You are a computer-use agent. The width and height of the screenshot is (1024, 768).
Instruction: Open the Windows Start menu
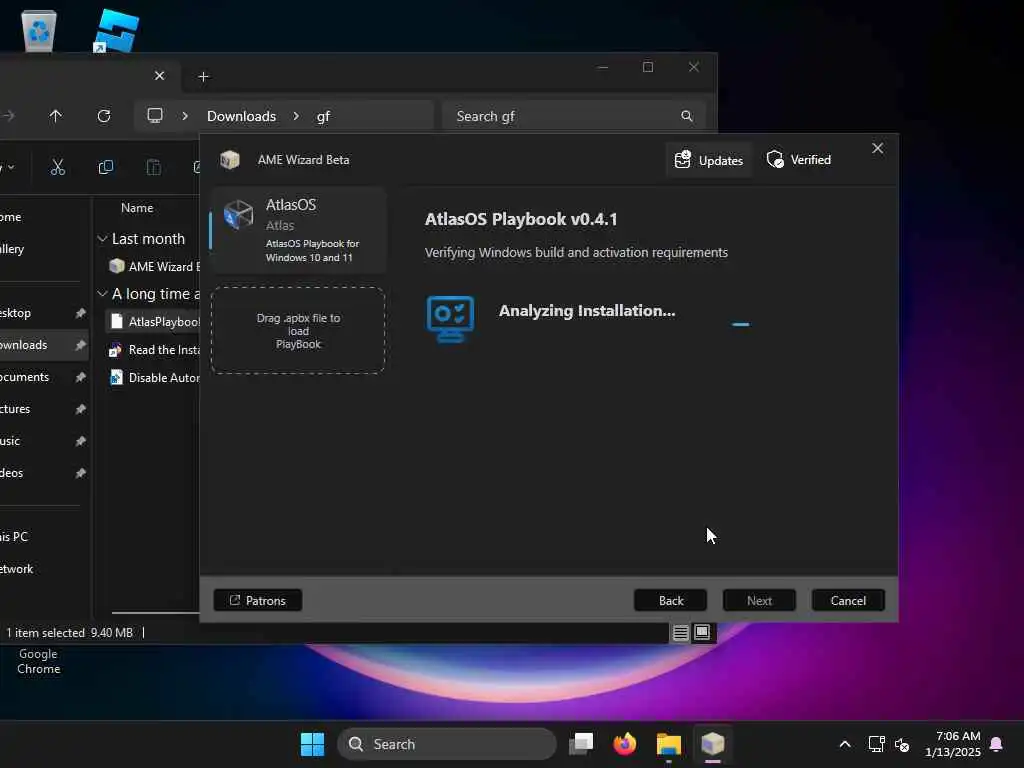pyautogui.click(x=312, y=744)
